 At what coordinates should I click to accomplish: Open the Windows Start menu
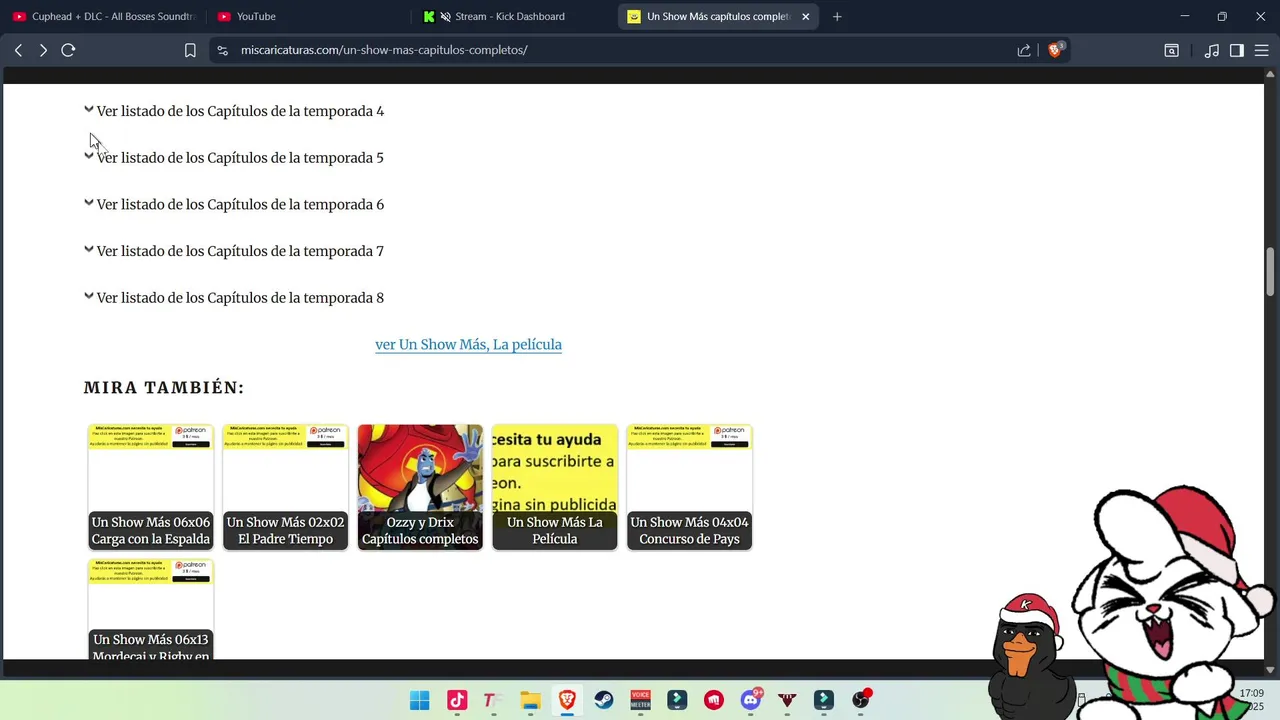pyautogui.click(x=420, y=700)
